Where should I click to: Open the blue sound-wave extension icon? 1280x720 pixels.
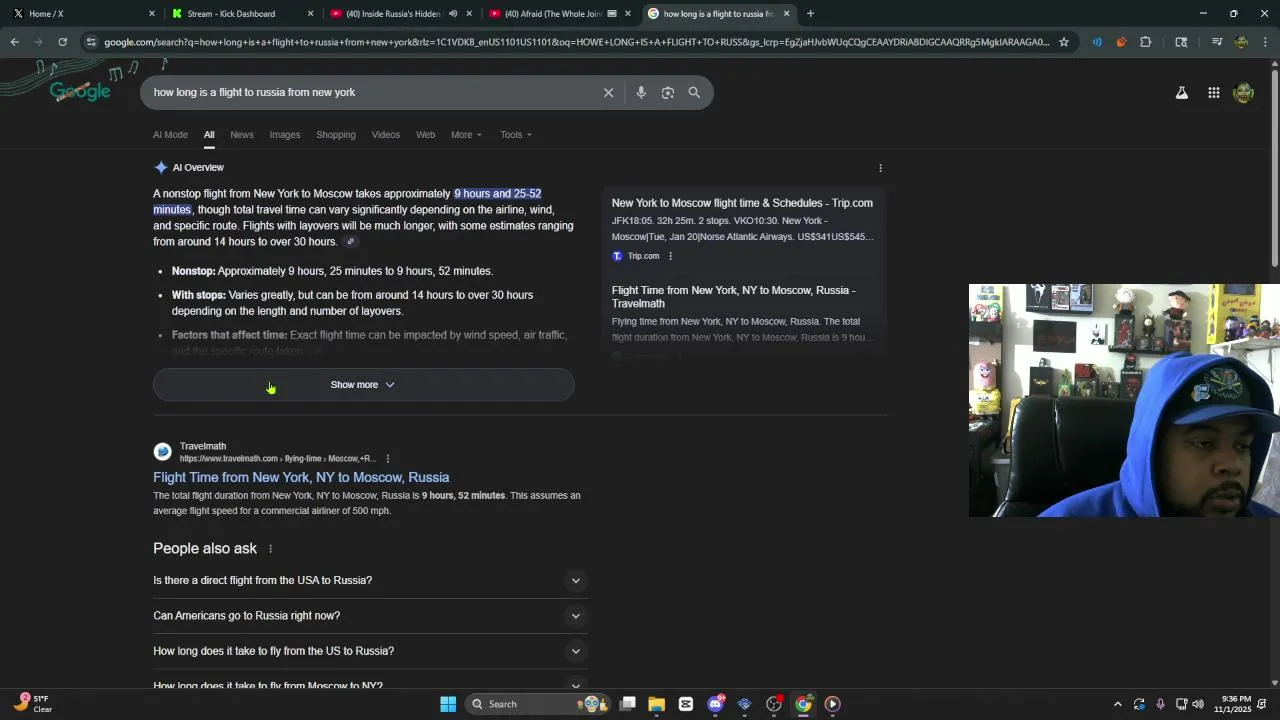click(1097, 42)
